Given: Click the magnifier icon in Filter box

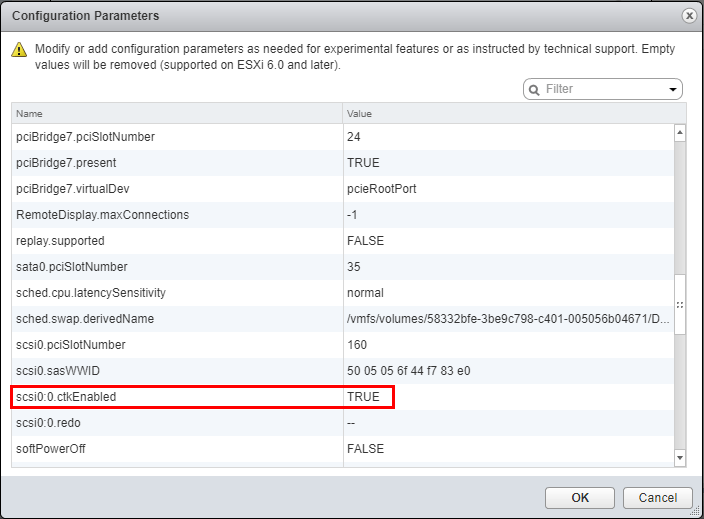Looking at the screenshot, I should (535, 89).
